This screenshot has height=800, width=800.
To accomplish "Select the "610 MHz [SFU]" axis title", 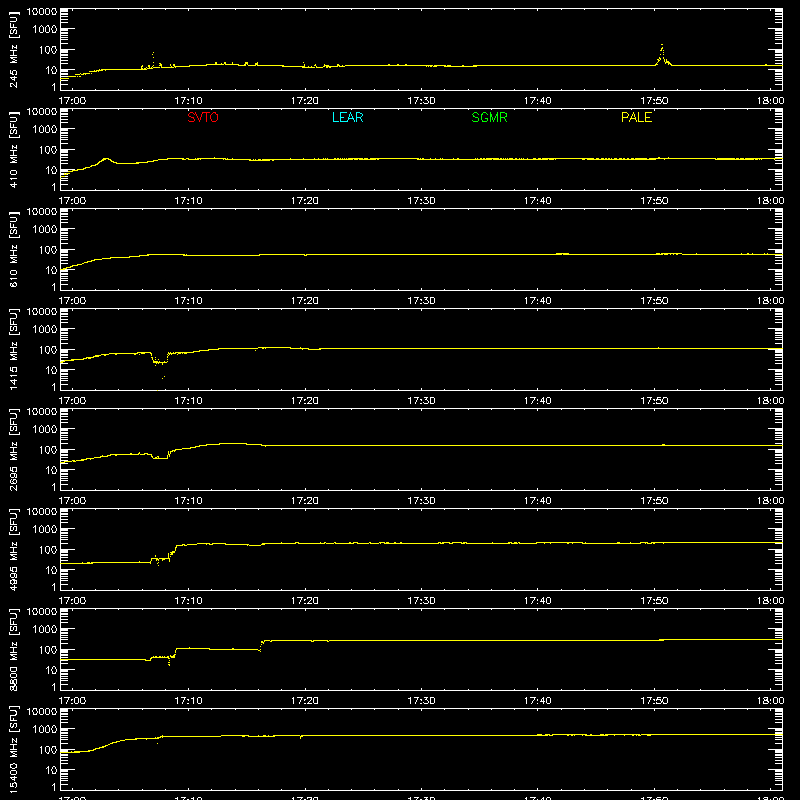I will coord(13,249).
